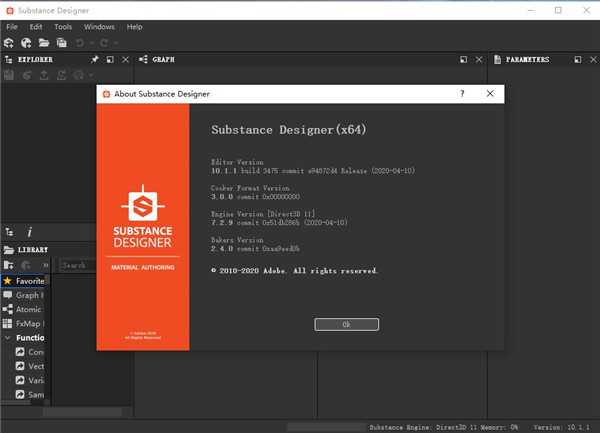Image resolution: width=600 pixels, height=433 pixels.
Task: Select the Atomic Nodes library category
Action: point(23,309)
